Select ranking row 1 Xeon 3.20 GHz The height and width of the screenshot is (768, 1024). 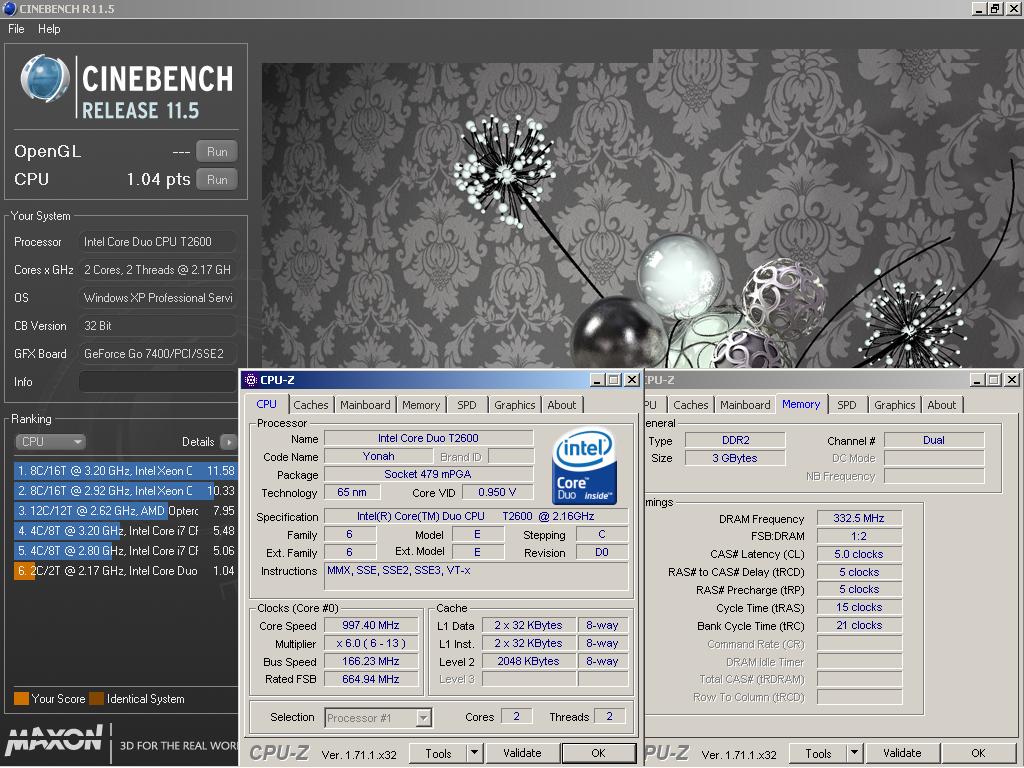[x=125, y=471]
